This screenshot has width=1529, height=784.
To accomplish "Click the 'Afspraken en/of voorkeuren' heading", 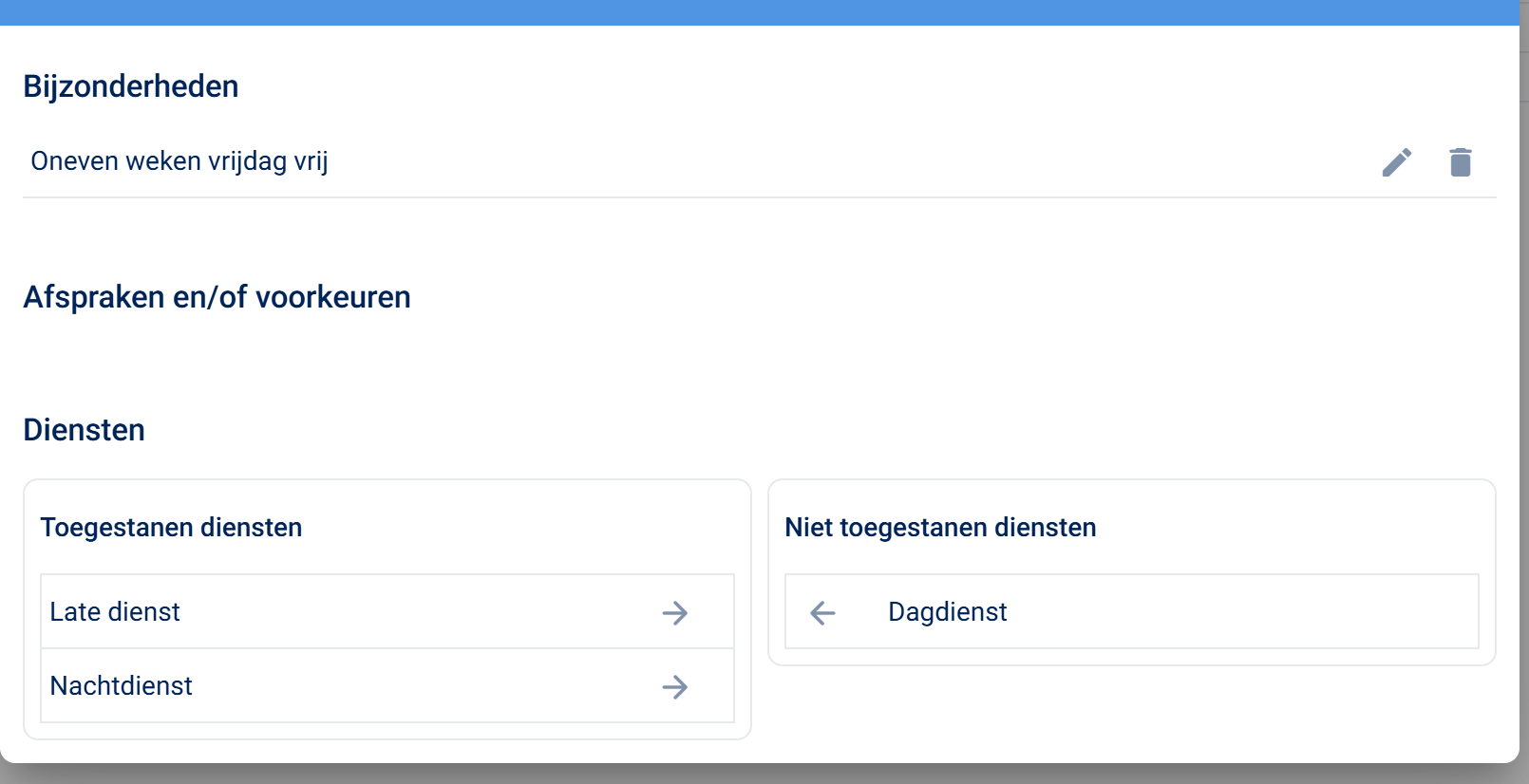I will pos(217,297).
